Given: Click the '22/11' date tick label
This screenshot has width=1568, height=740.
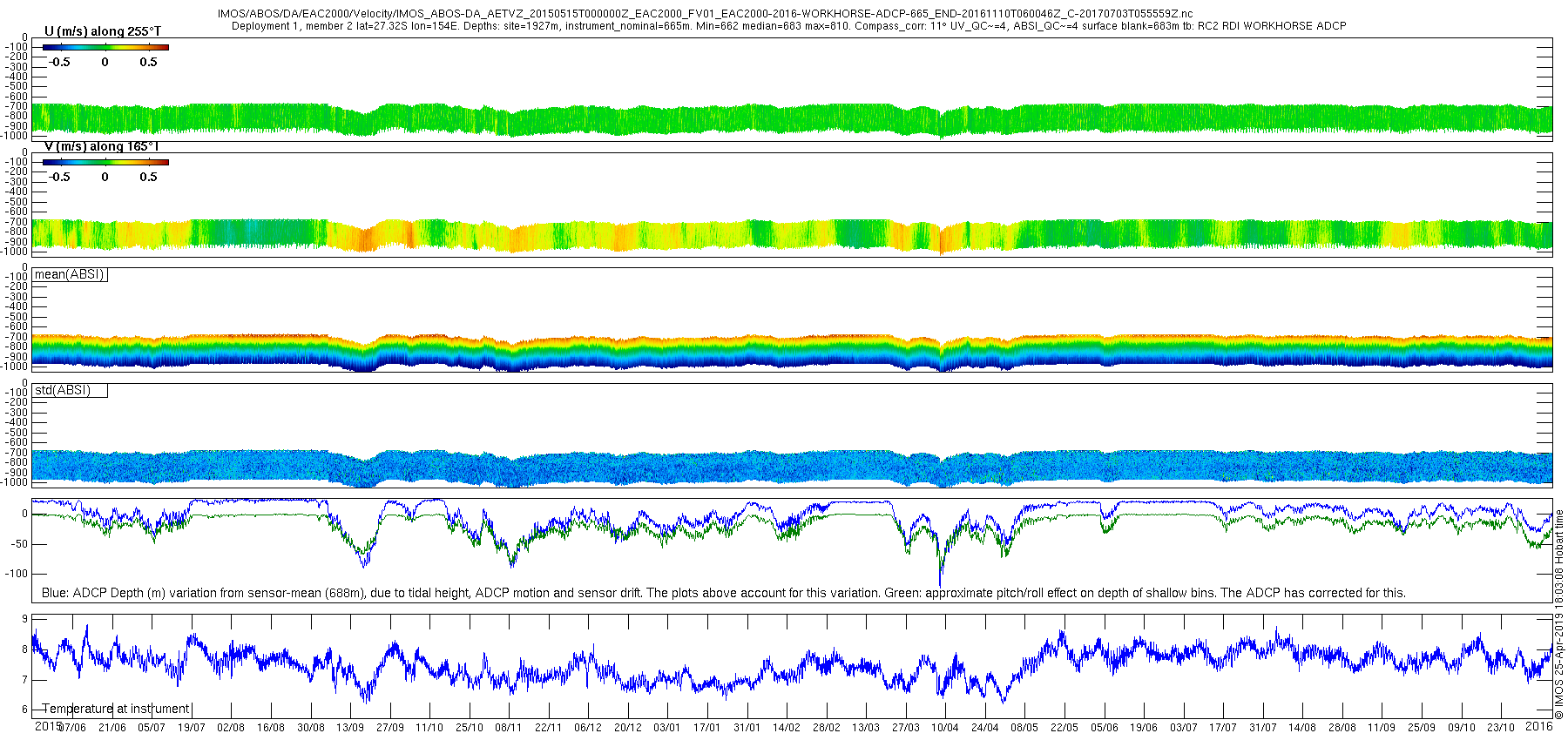Looking at the screenshot, I should [549, 728].
